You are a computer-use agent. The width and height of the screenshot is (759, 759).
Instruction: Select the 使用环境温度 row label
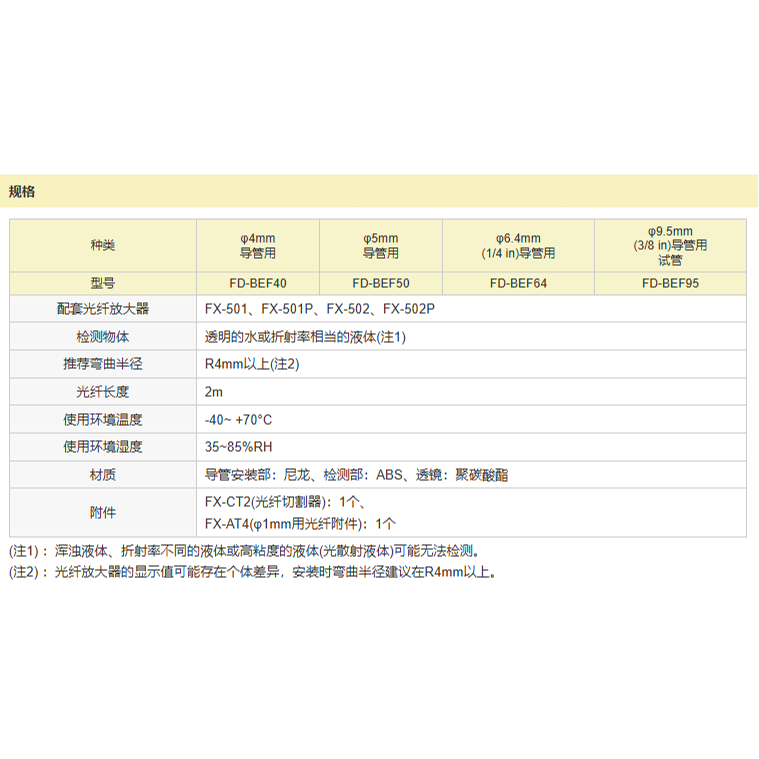[103, 419]
